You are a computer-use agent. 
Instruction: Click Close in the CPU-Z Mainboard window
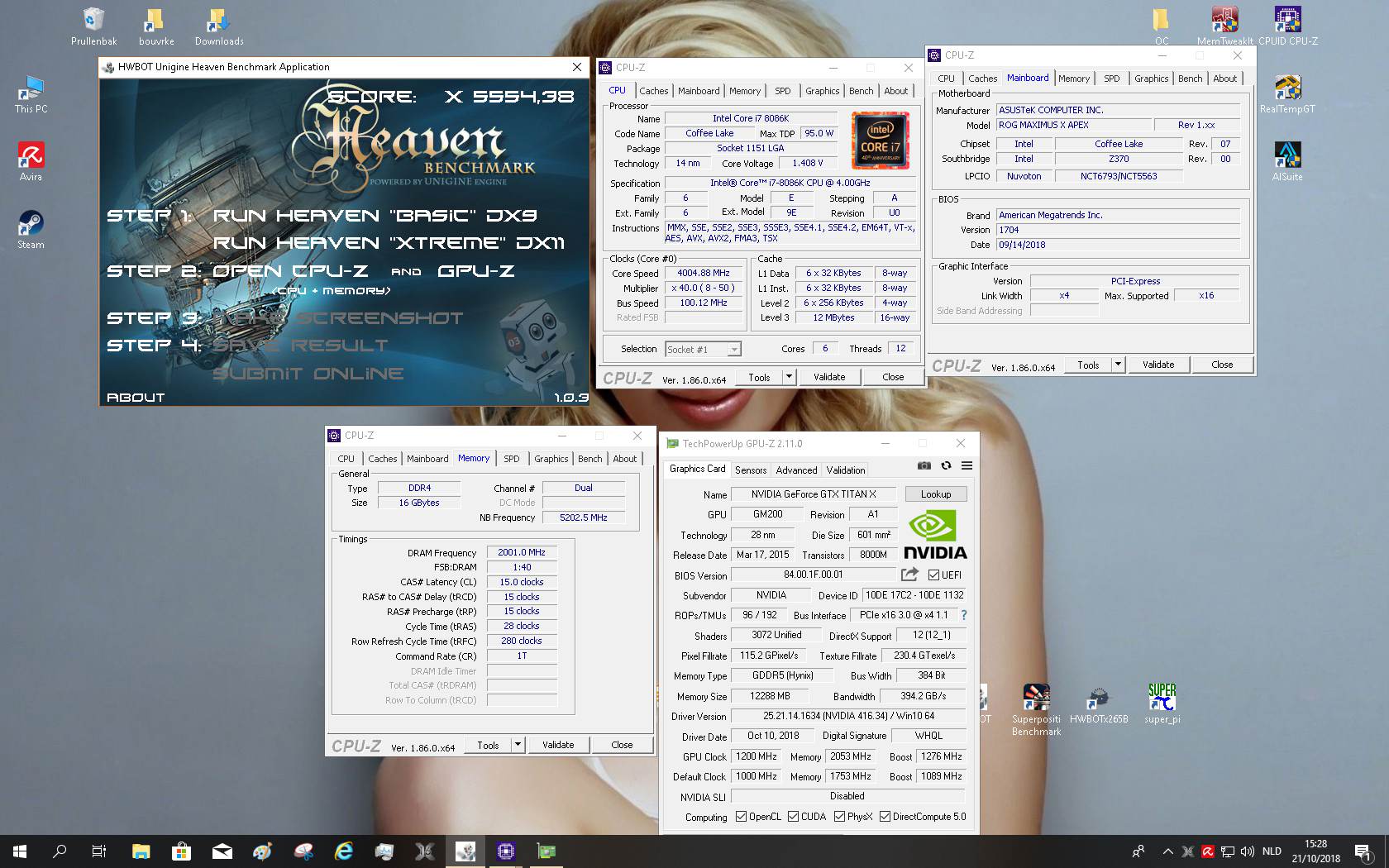click(1222, 365)
